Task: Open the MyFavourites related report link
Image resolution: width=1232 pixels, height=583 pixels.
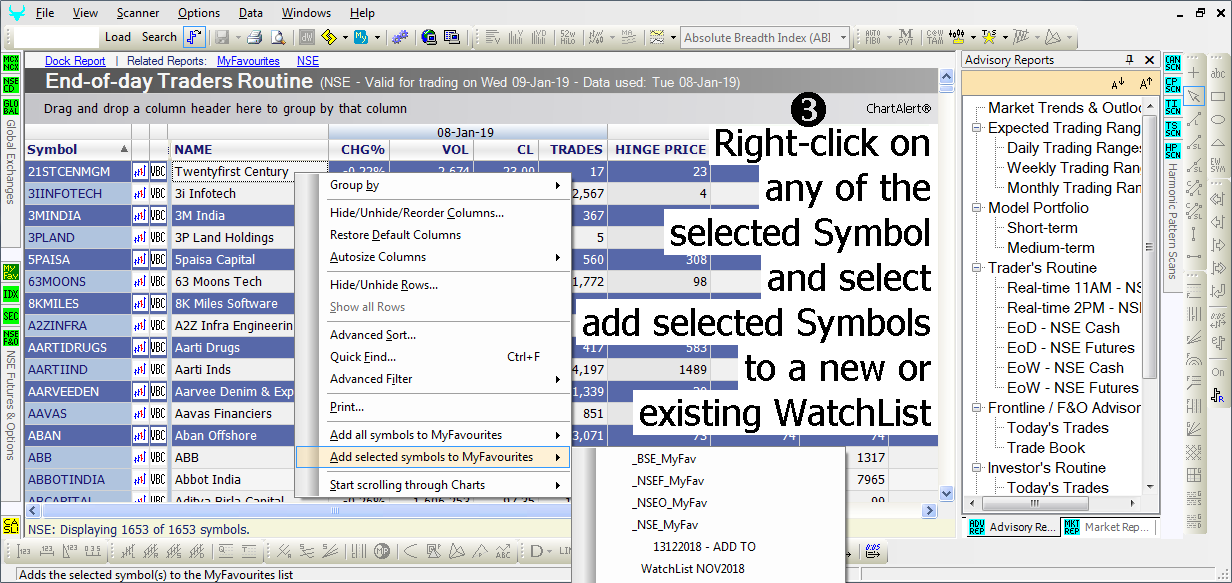Action: click(x=249, y=61)
